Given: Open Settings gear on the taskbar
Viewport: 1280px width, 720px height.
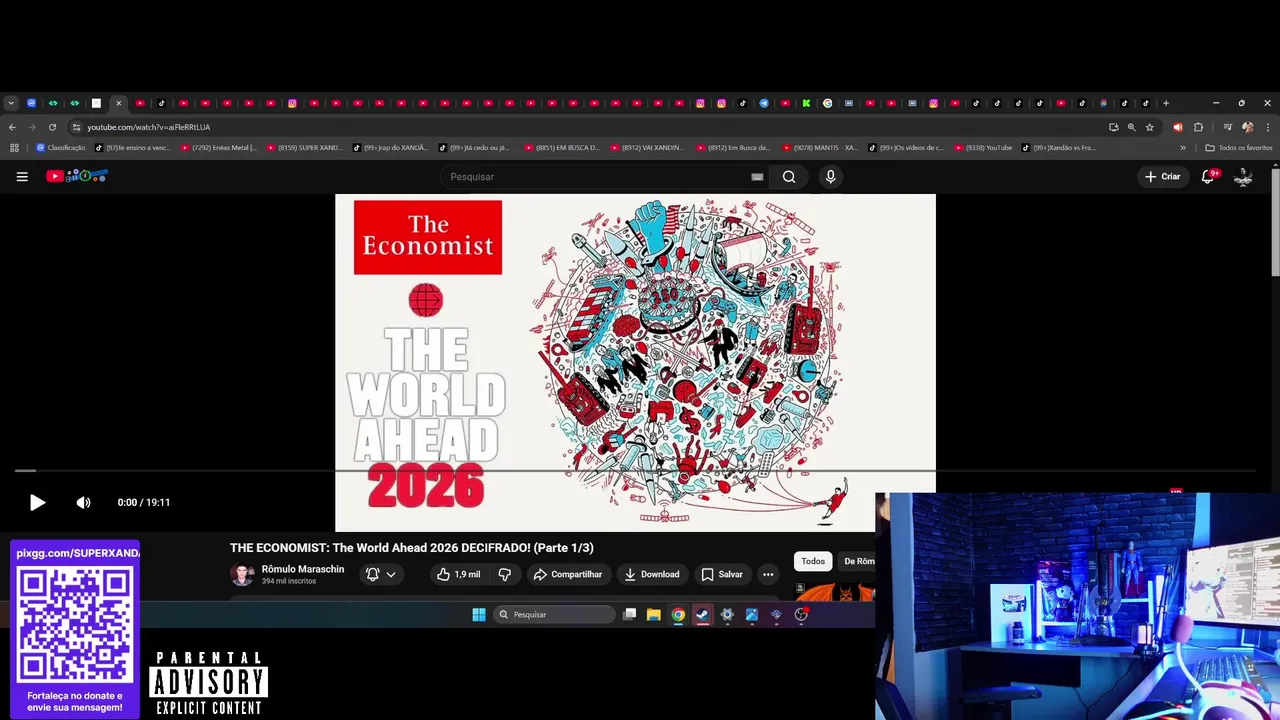Looking at the screenshot, I should 727,615.
